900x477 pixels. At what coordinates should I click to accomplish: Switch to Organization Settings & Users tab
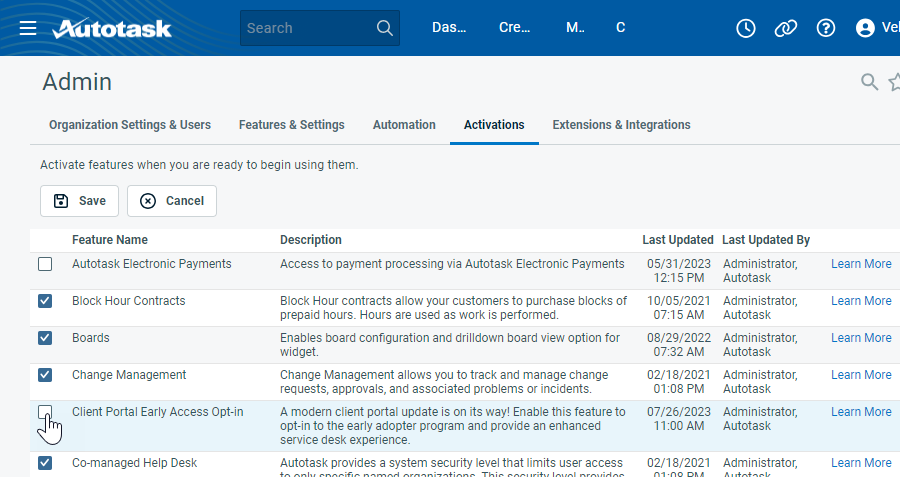click(130, 125)
